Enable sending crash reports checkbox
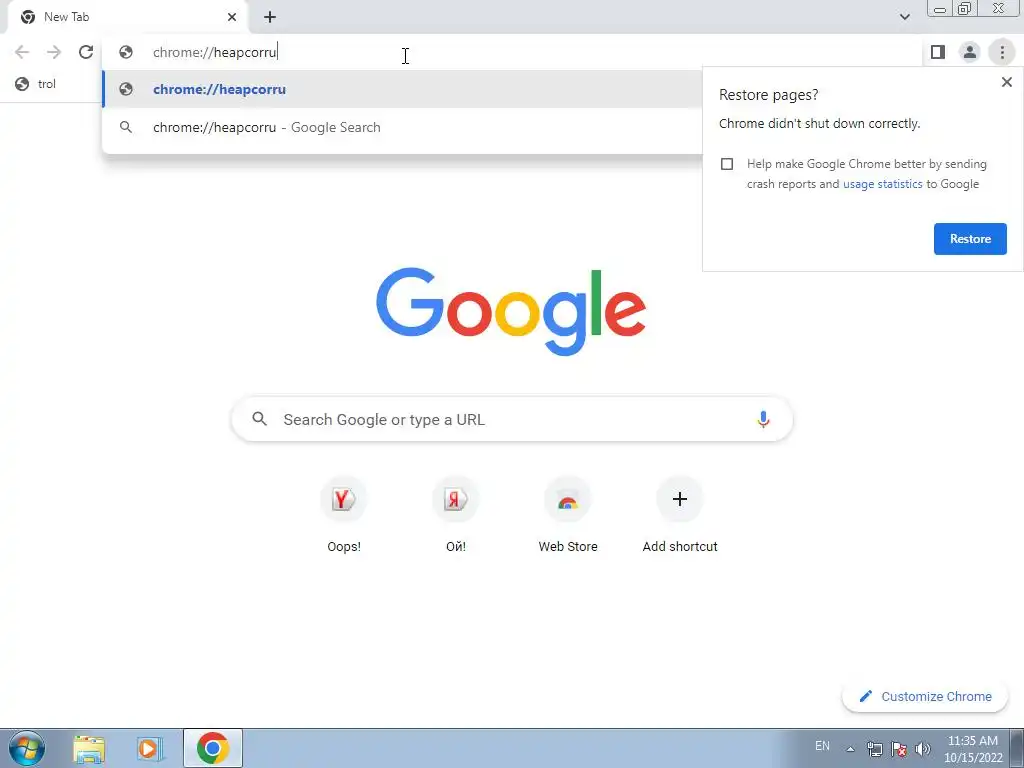The width and height of the screenshot is (1024, 768). [727, 164]
